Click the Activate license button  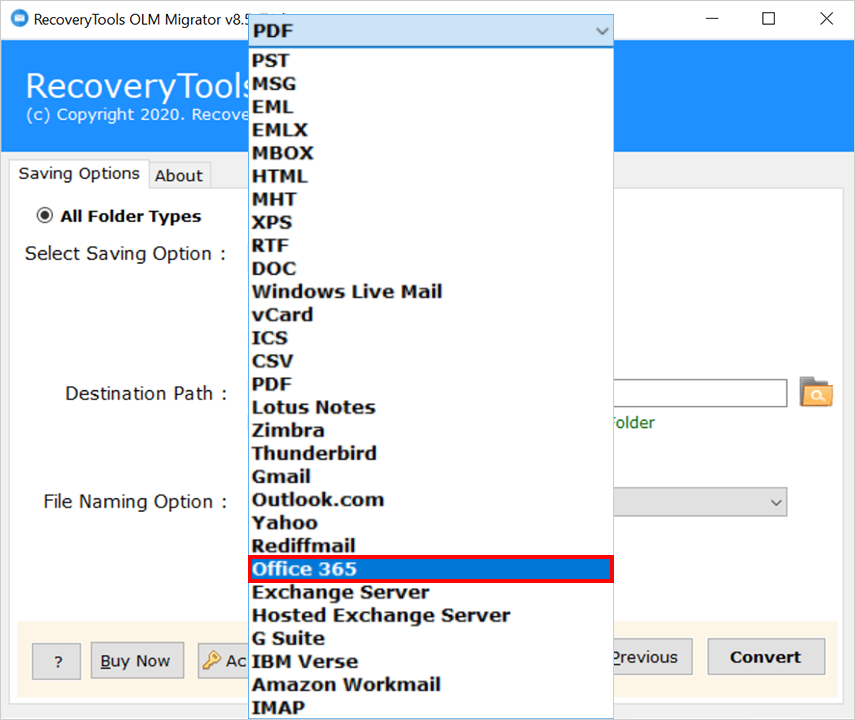[223, 661]
